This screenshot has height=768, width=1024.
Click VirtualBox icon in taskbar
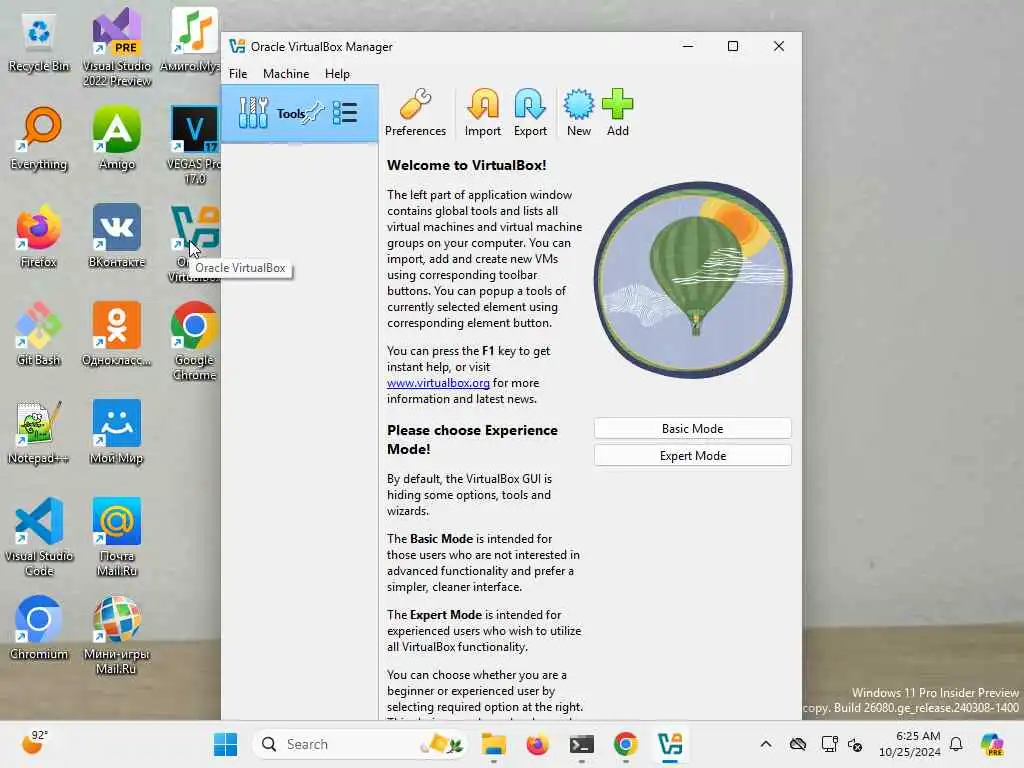pyautogui.click(x=669, y=744)
